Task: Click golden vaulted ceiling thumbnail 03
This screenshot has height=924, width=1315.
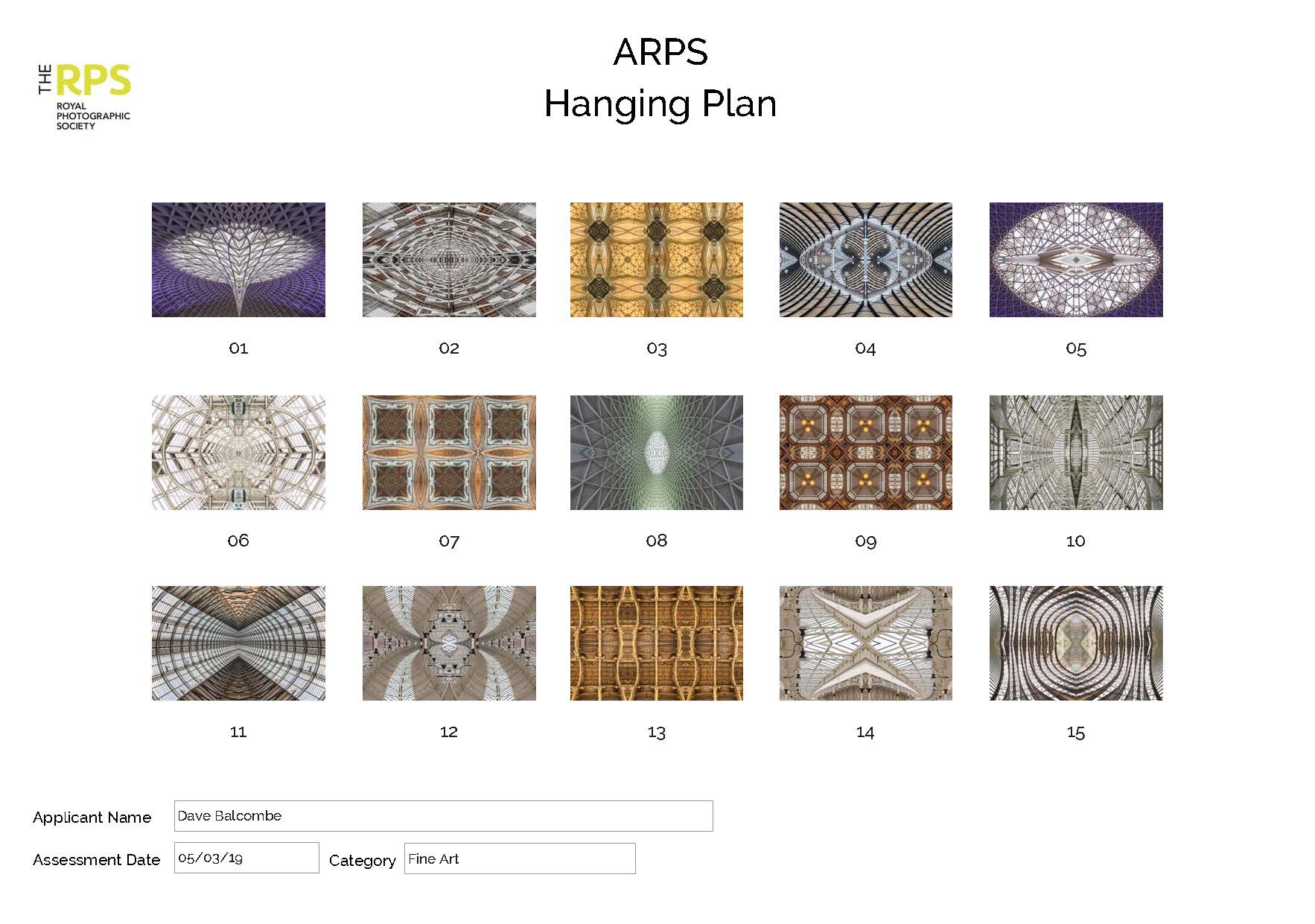Action: 656,260
